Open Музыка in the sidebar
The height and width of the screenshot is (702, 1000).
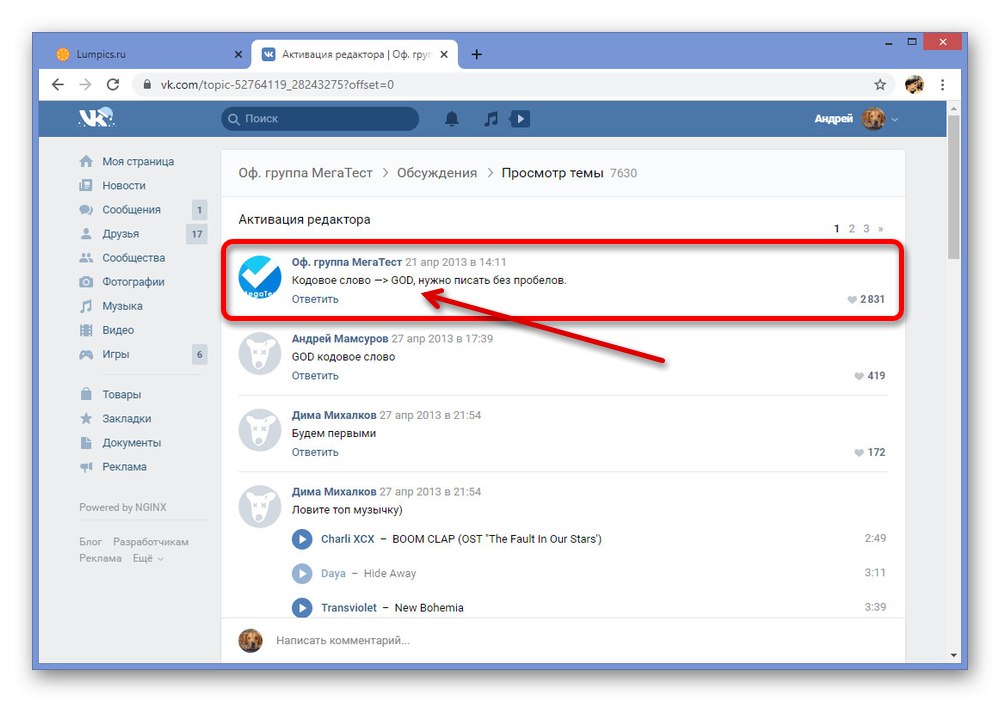pyautogui.click(x=111, y=306)
